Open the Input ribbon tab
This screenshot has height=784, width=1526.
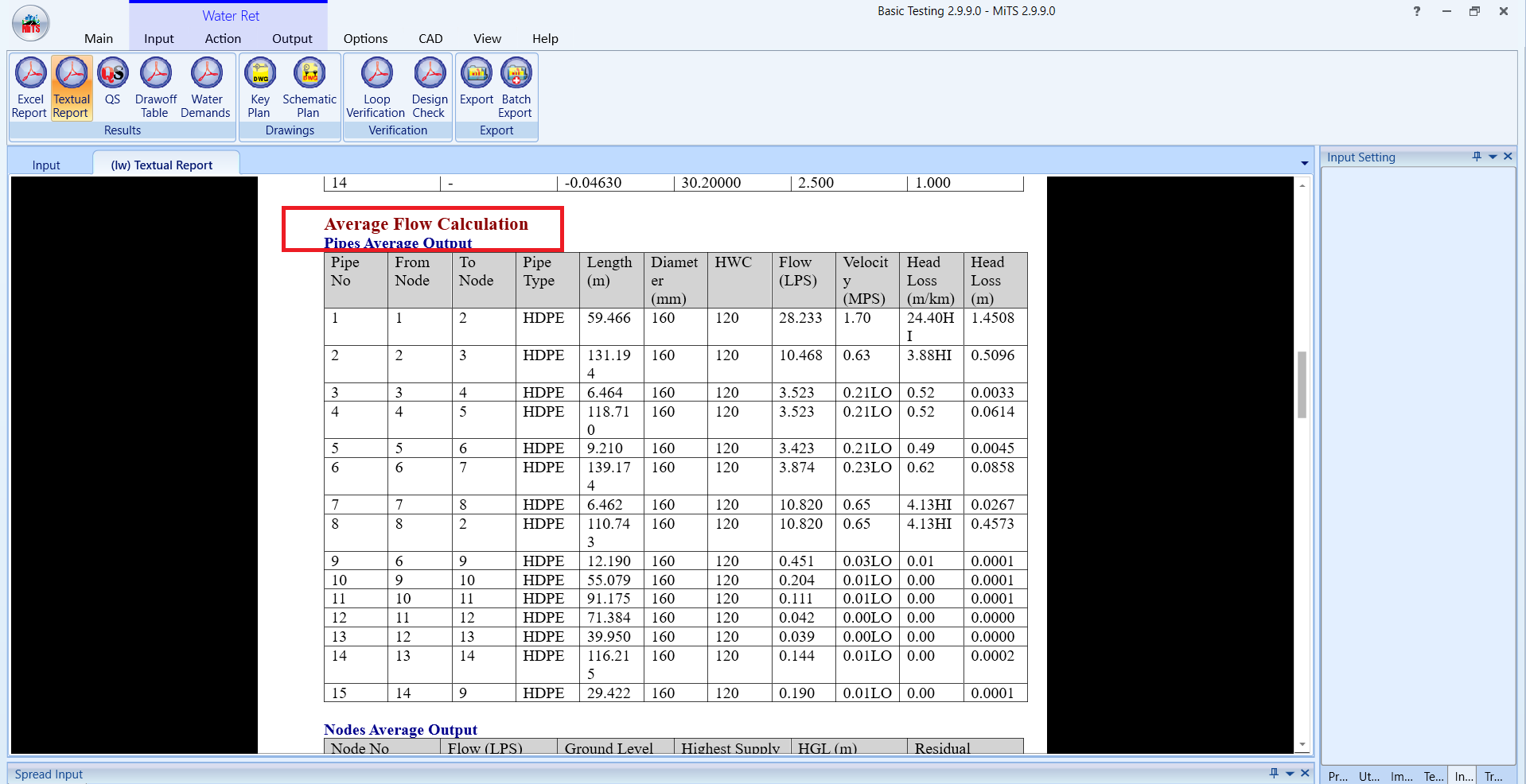coord(159,38)
